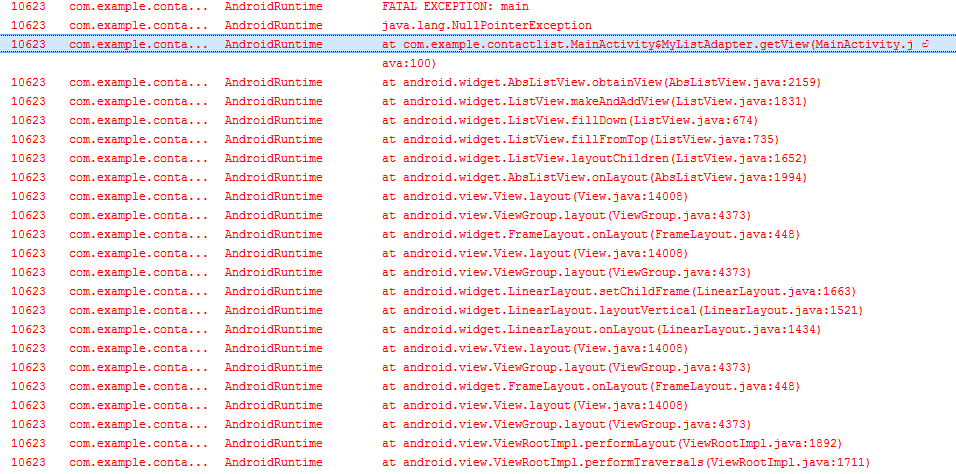
Task: Click PID 10623 in the FATAL EXCEPTION row
Action: click(x=27, y=6)
